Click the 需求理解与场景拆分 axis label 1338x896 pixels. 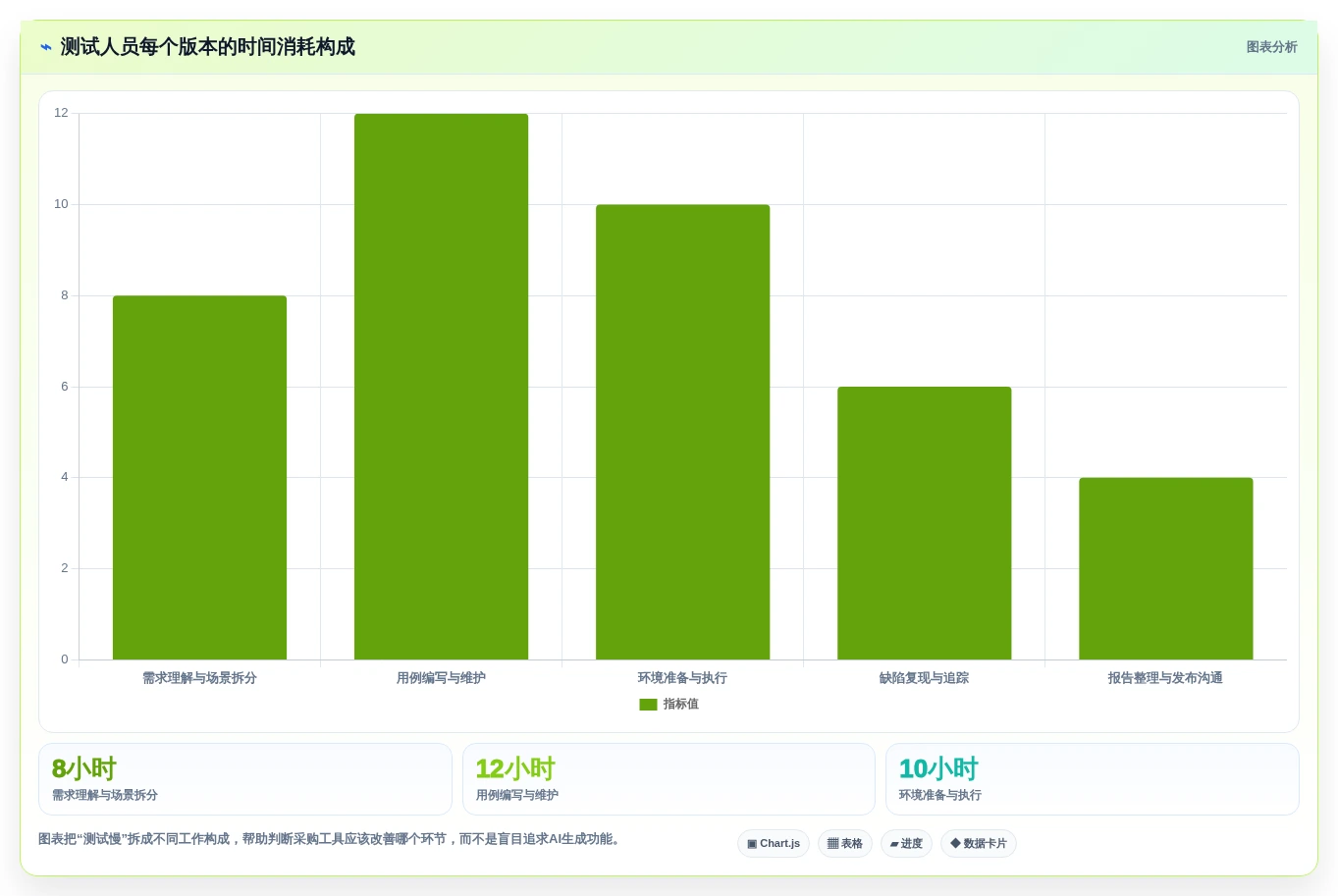click(x=199, y=678)
